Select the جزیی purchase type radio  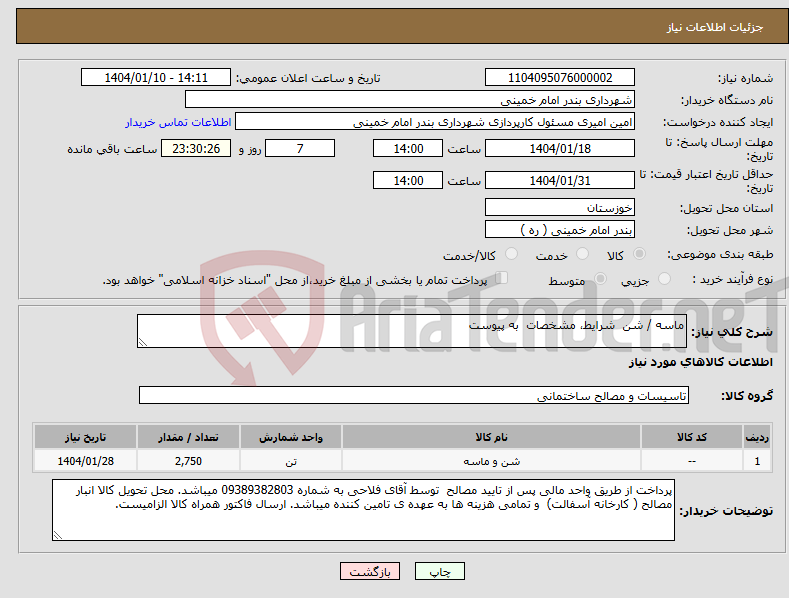tap(664, 278)
